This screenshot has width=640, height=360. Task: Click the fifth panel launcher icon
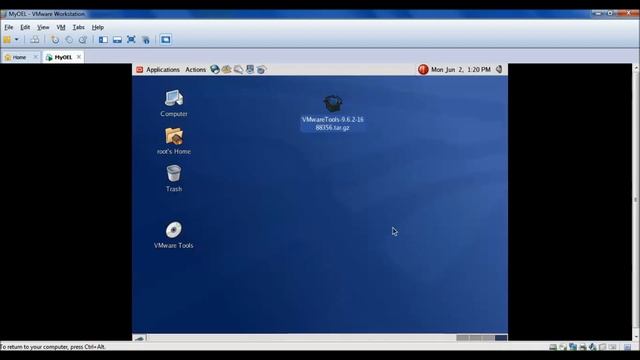coord(261,69)
